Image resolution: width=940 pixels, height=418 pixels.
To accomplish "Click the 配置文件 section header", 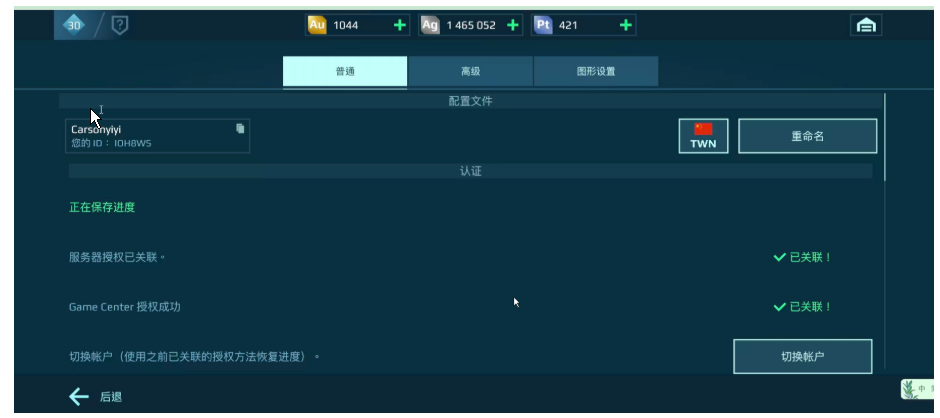I will (471, 101).
